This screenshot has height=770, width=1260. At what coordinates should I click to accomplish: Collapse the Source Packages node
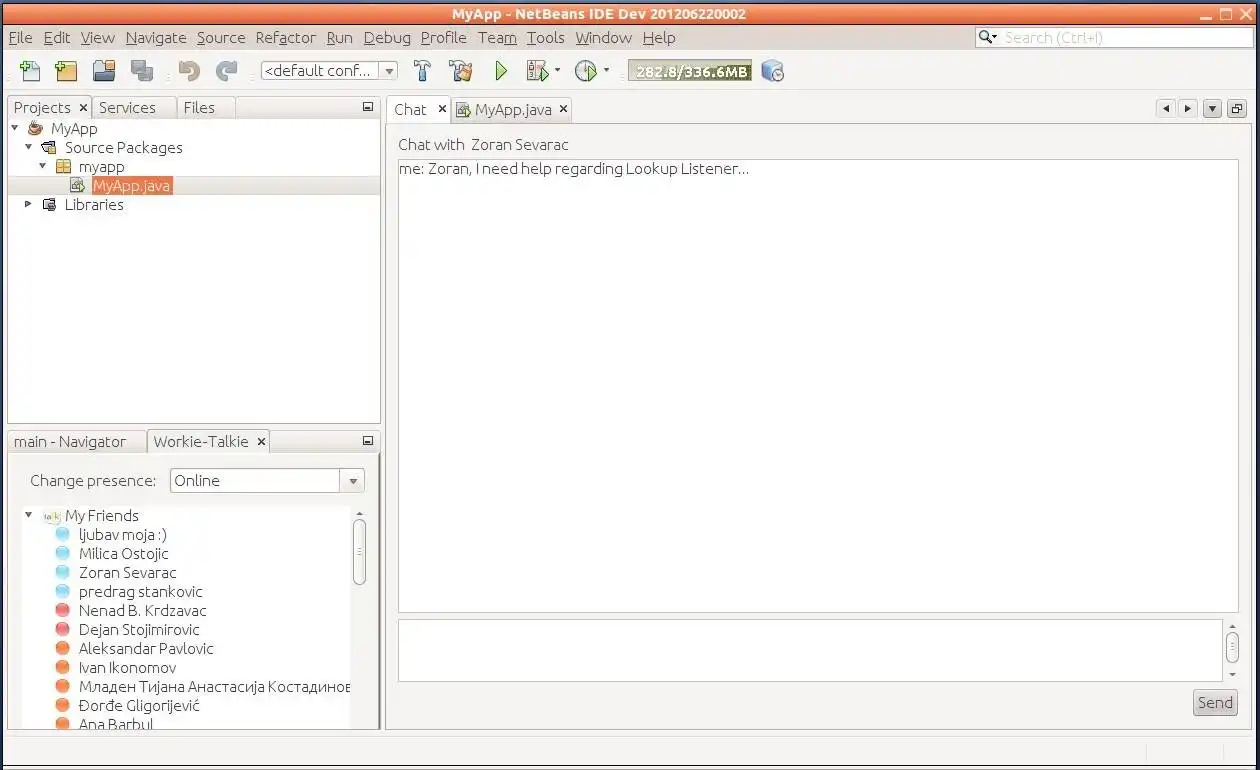click(29, 147)
